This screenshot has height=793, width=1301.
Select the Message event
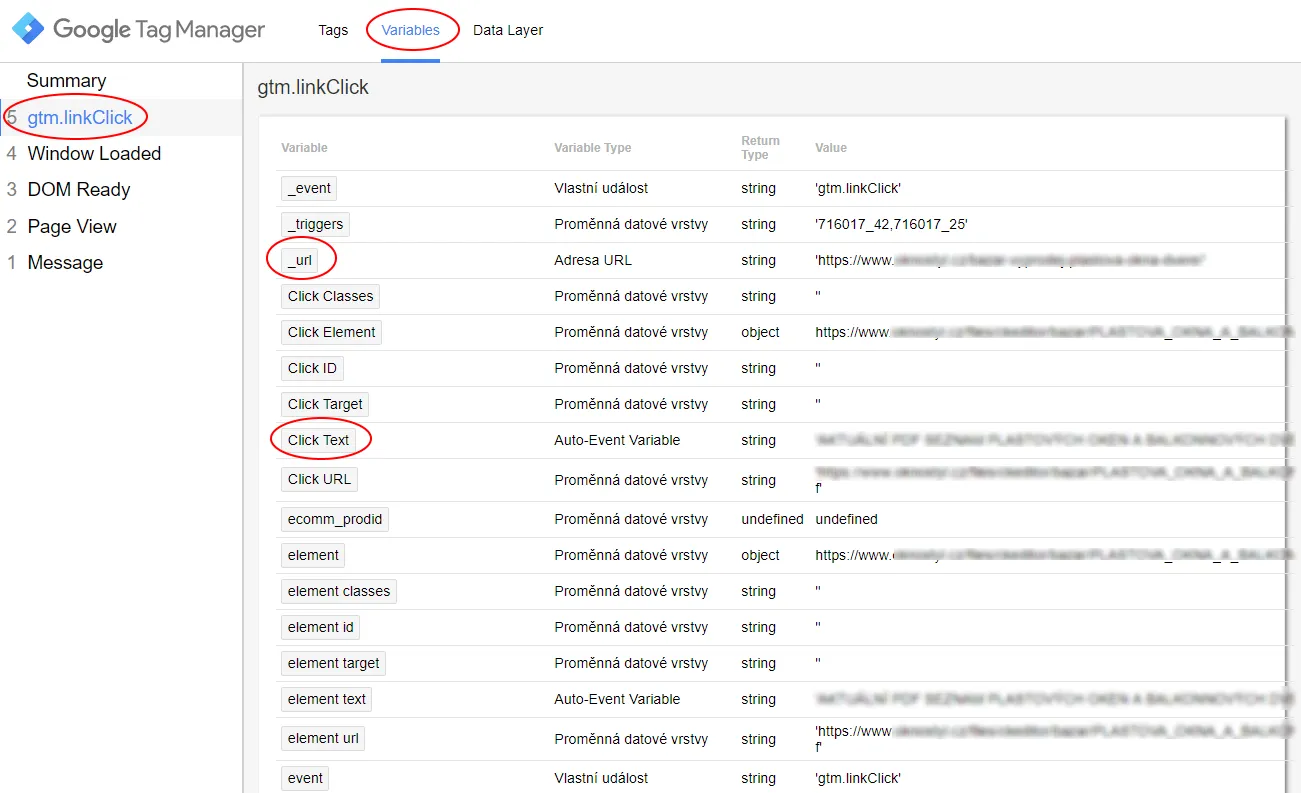65,262
